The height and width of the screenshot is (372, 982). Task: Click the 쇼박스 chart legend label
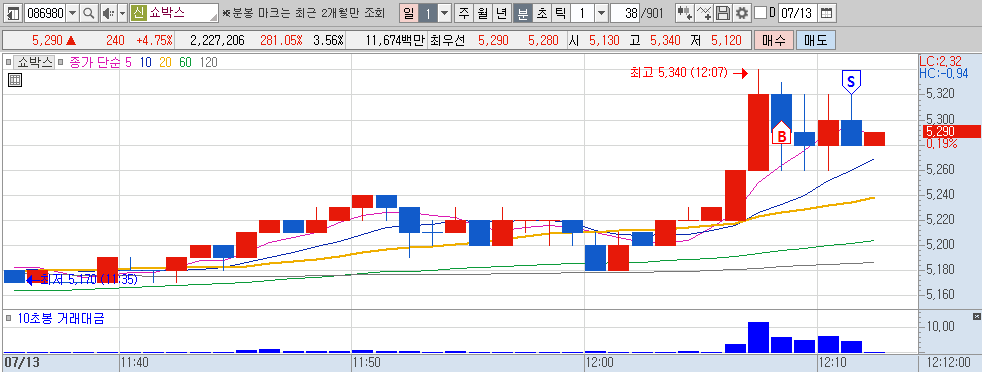[x=35, y=62]
